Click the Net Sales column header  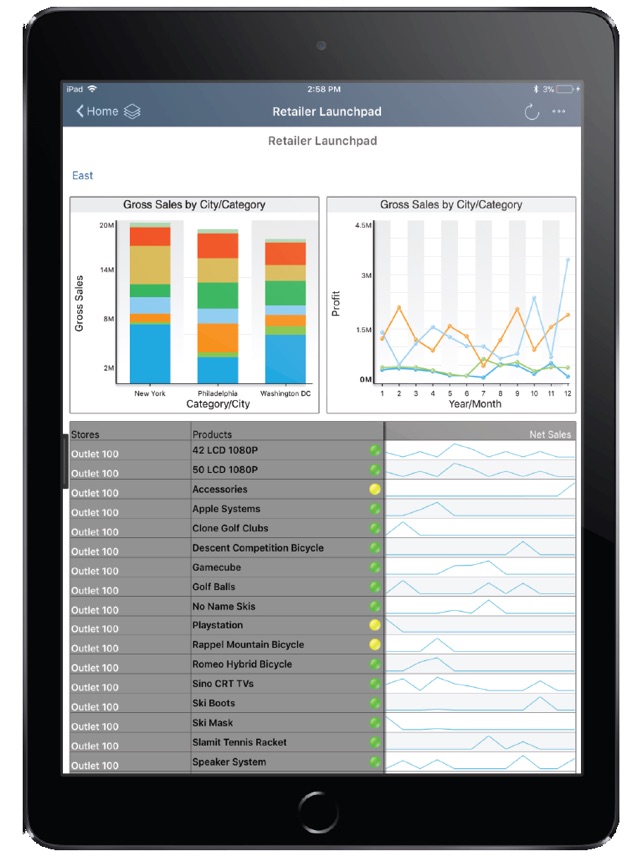(x=550, y=435)
